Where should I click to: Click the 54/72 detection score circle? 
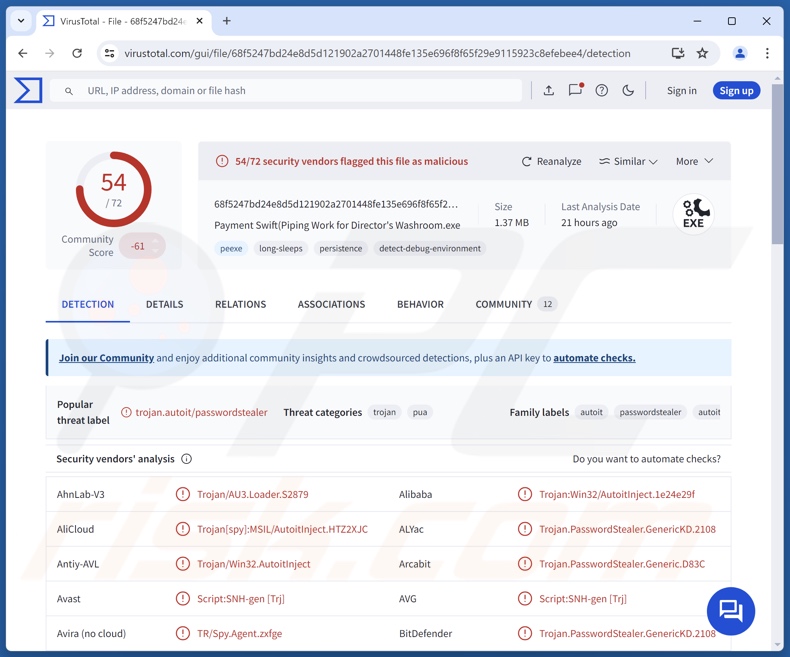click(x=113, y=189)
